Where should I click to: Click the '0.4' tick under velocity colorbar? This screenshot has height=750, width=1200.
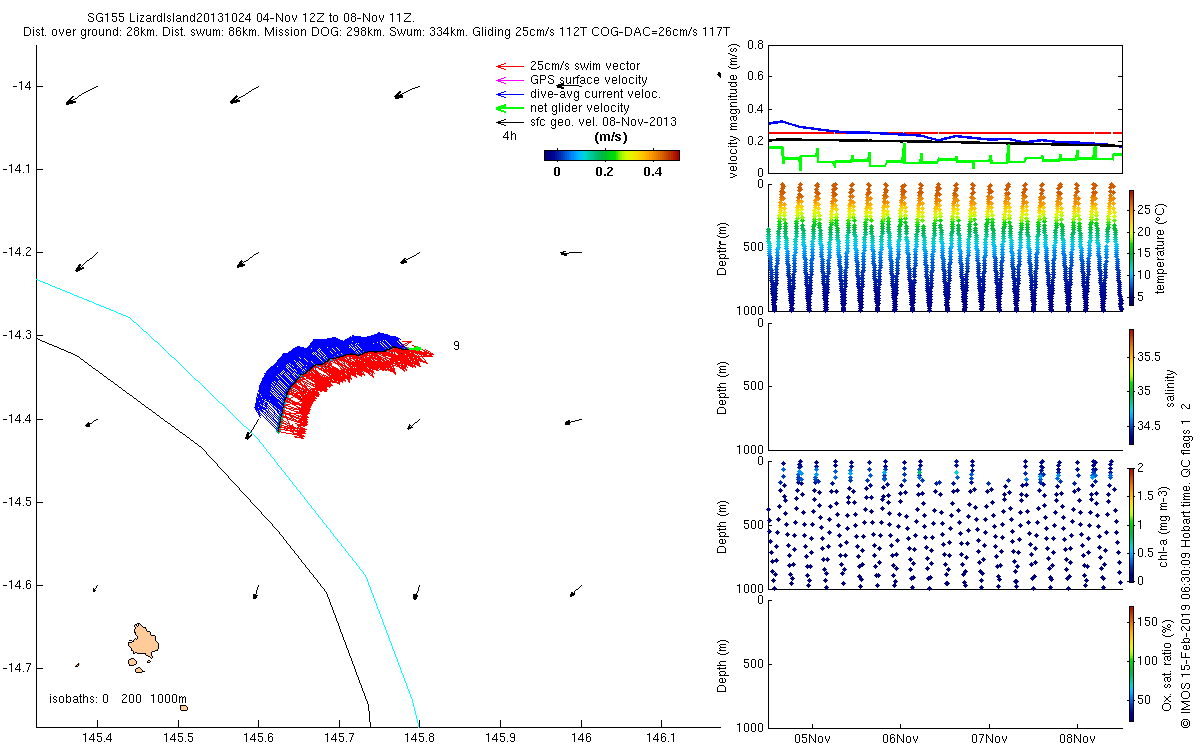(652, 171)
